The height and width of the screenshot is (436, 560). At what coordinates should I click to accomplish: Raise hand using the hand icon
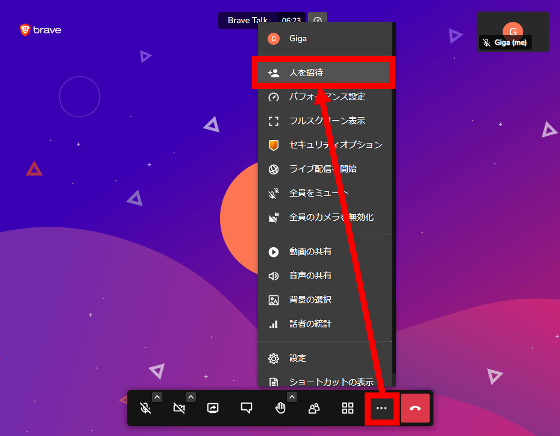(x=280, y=408)
